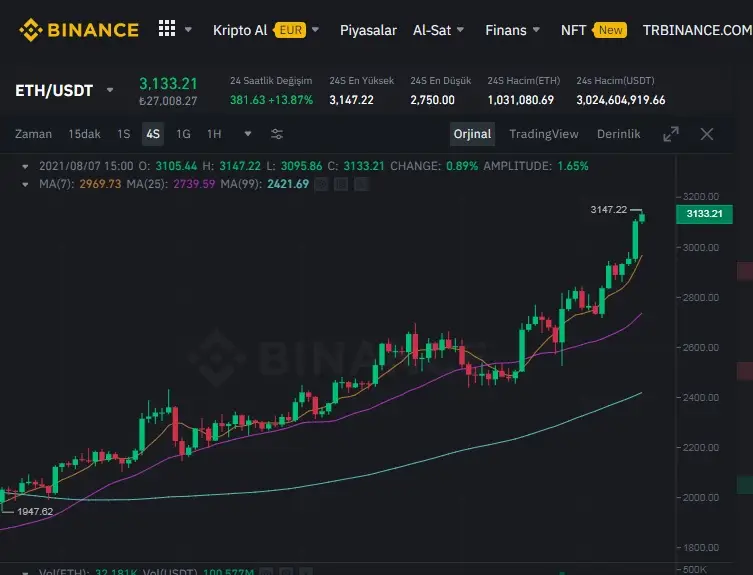This screenshot has height=575, width=753.
Task: Open Finans menu
Action: click(506, 30)
